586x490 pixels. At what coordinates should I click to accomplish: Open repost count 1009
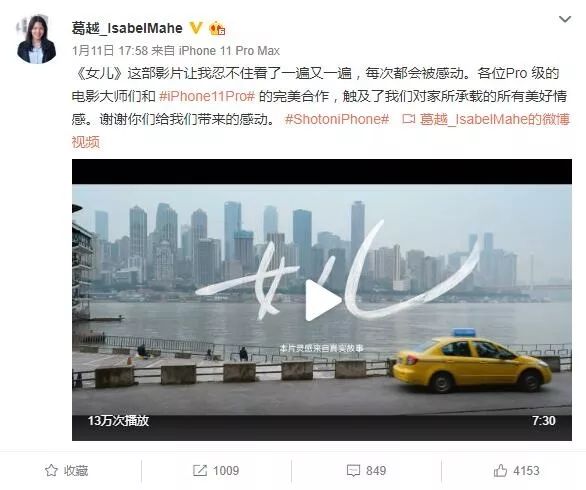[226, 471]
